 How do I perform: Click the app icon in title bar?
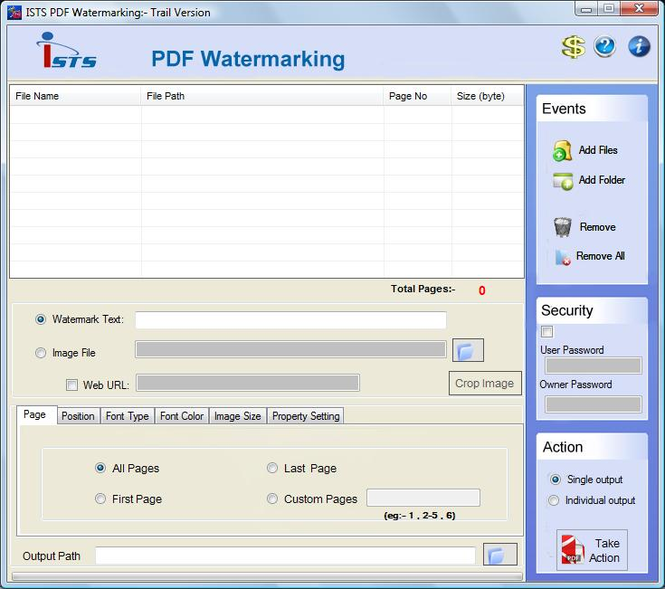click(14, 12)
